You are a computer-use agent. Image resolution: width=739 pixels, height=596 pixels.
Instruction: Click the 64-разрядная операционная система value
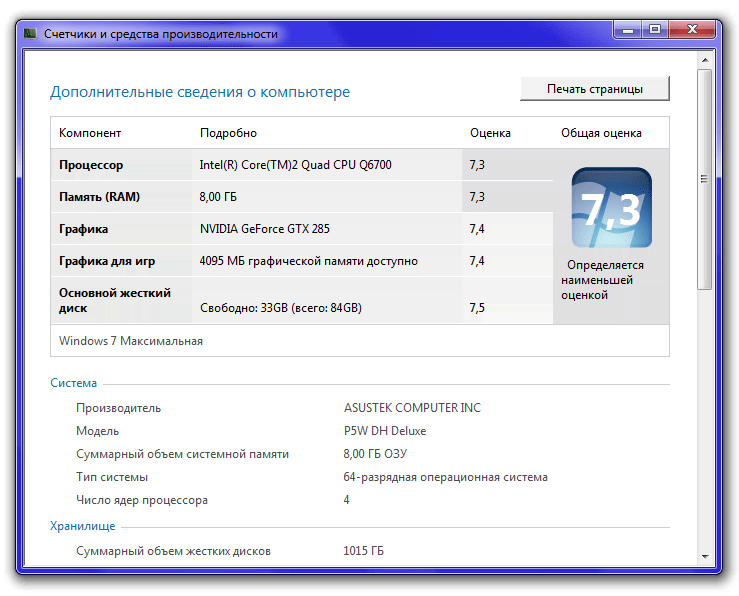point(445,477)
